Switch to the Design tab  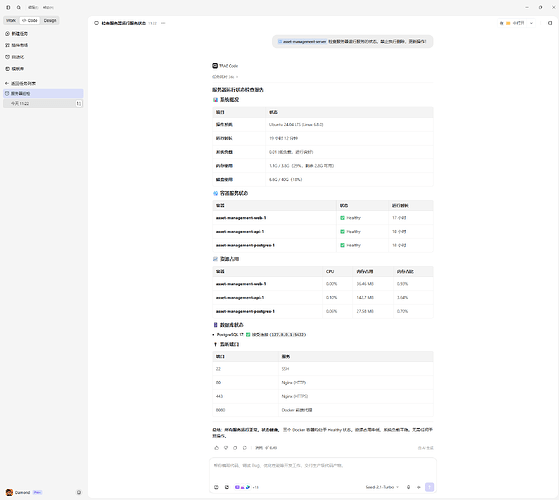point(50,20)
